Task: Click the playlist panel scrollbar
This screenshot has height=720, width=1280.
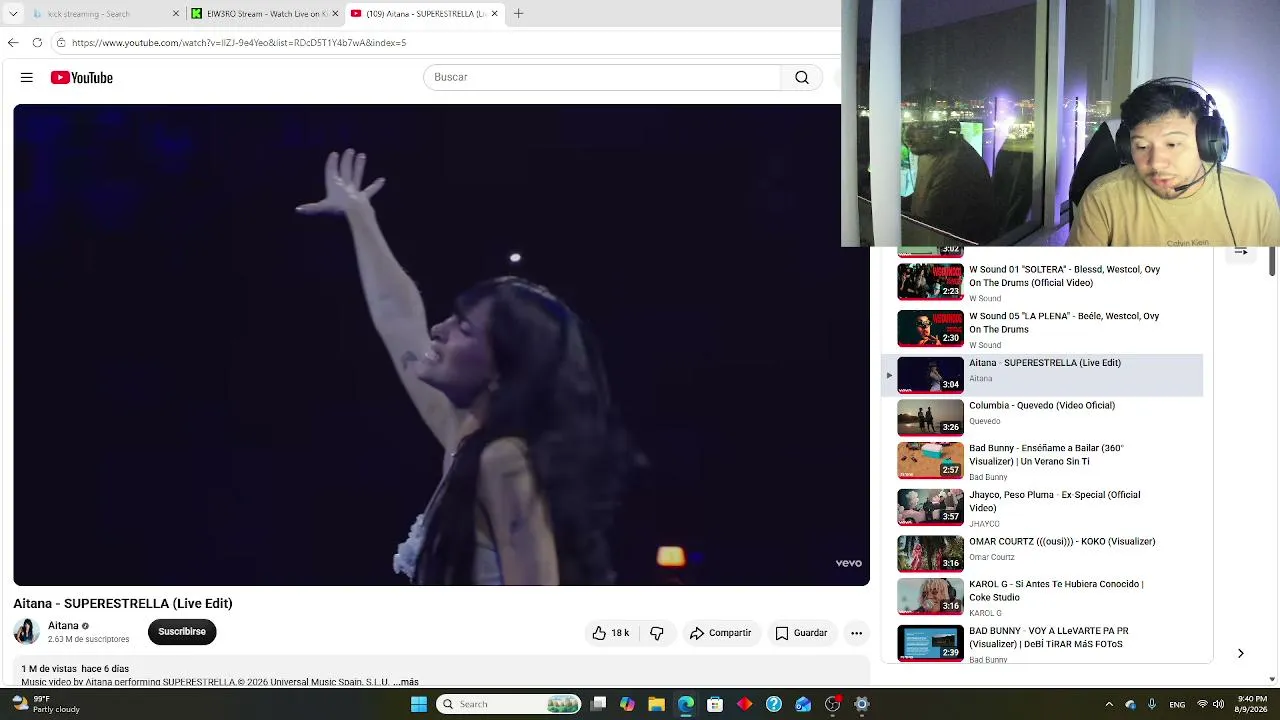Action: point(1272,262)
